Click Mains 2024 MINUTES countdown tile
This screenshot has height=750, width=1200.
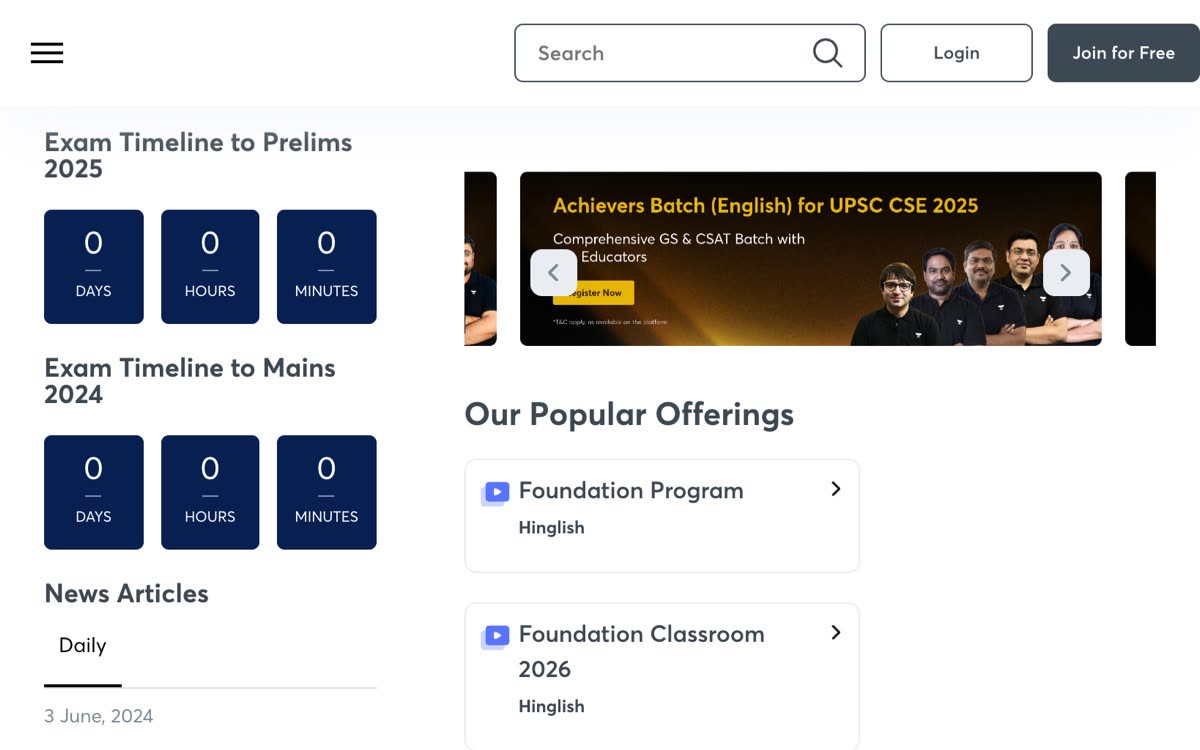tap(327, 492)
